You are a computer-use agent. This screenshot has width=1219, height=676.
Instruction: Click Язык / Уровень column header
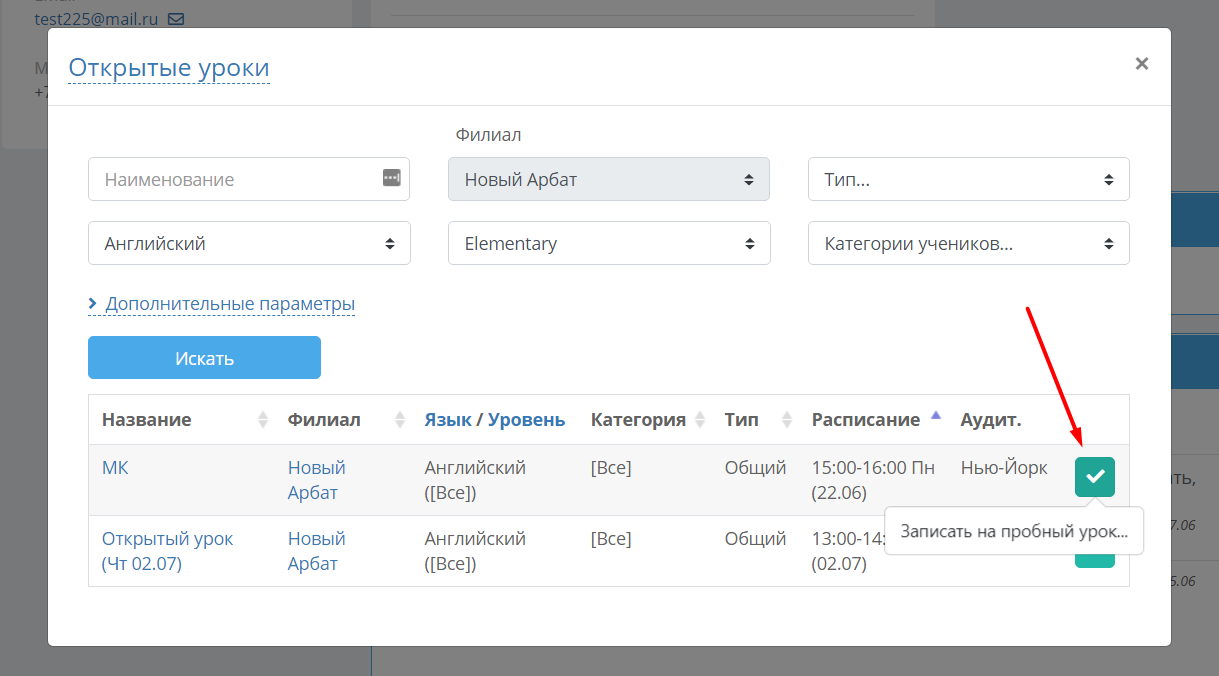point(495,420)
